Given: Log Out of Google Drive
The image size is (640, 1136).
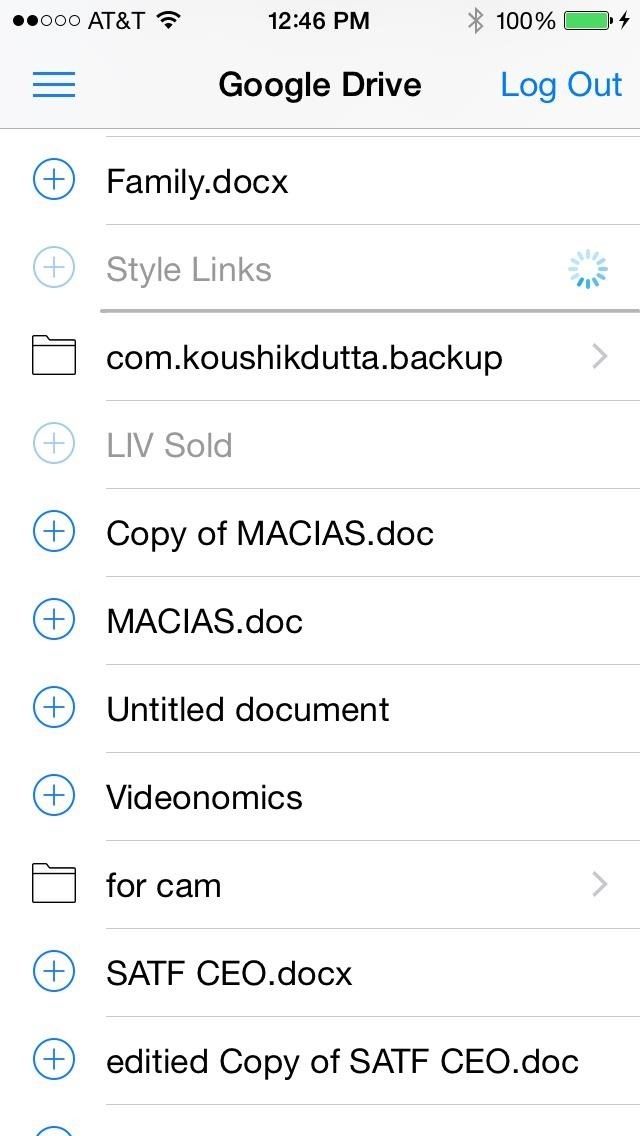Looking at the screenshot, I should tap(561, 85).
